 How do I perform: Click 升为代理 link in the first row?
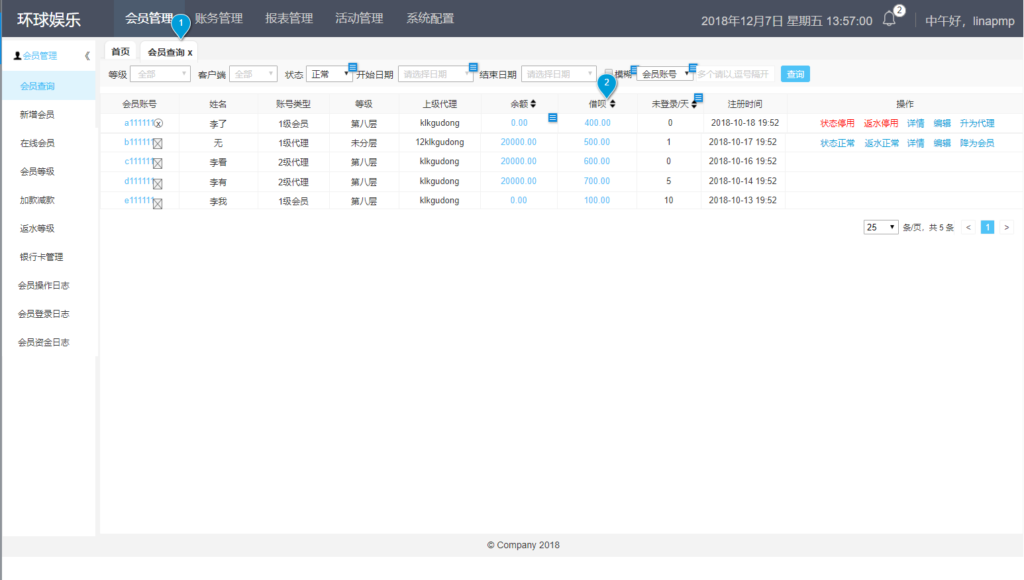pyautogui.click(x=977, y=123)
